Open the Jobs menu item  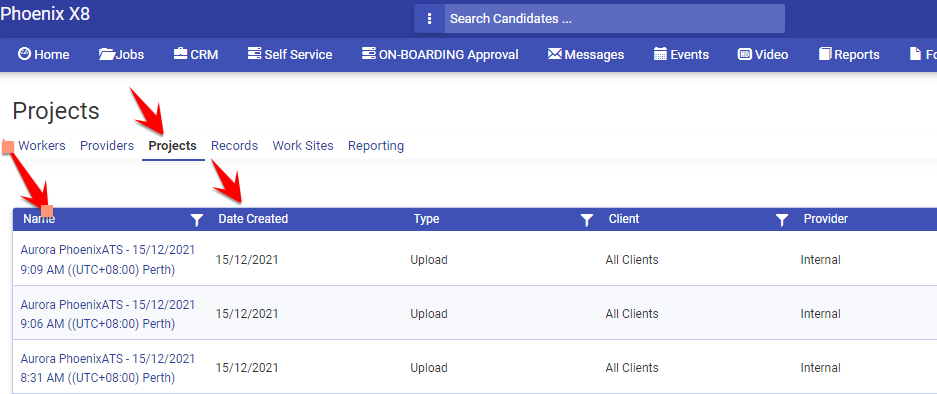pyautogui.click(x=121, y=54)
